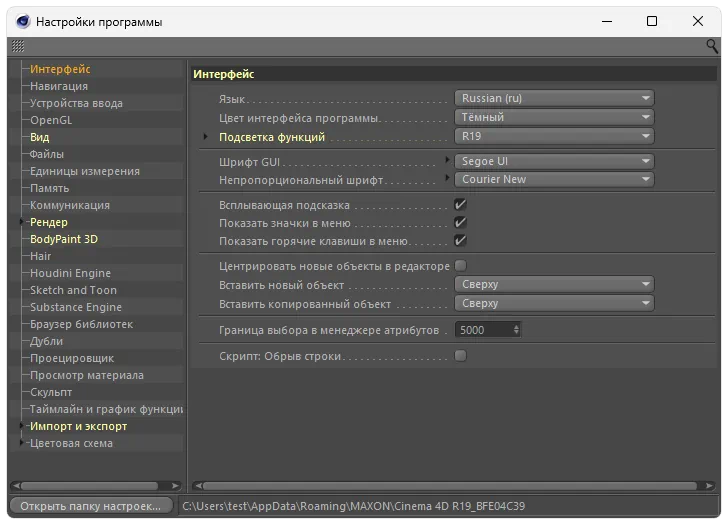
Task: Select the Дубли category
Action: 46,341
